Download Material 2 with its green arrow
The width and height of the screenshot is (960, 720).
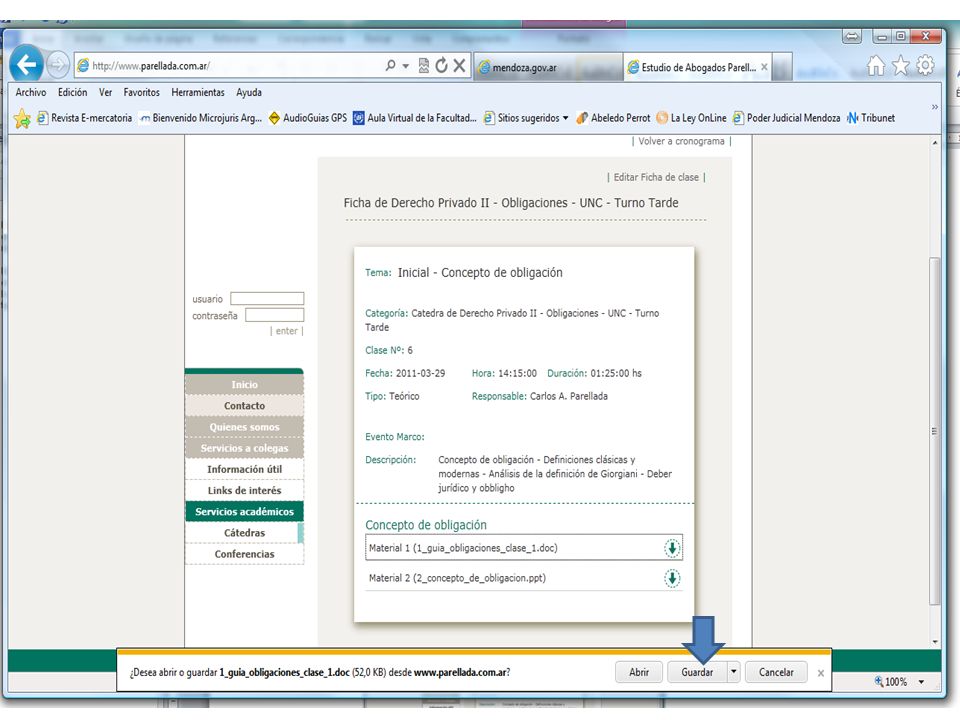[672, 578]
